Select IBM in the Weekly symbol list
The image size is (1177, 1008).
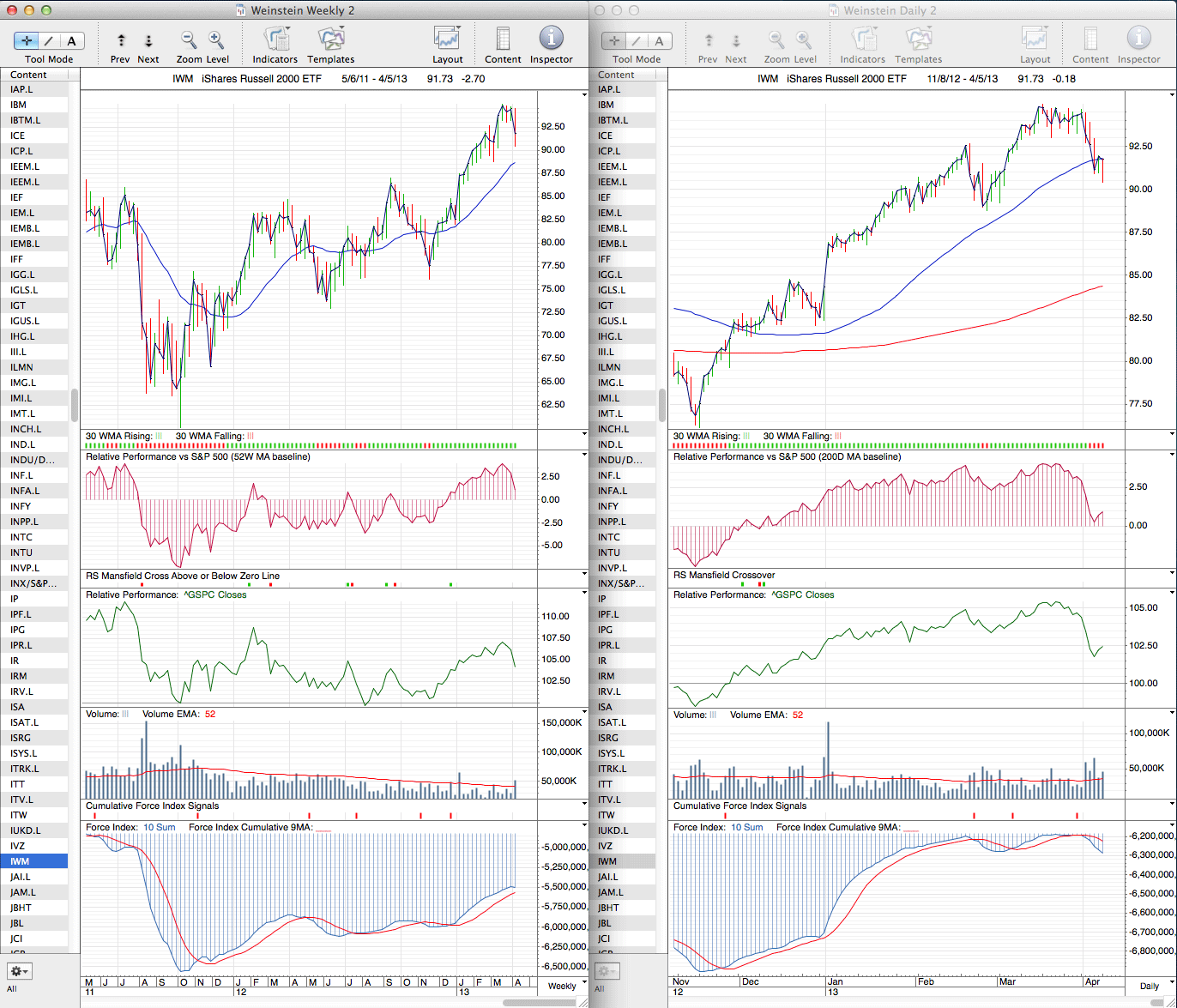click(18, 105)
